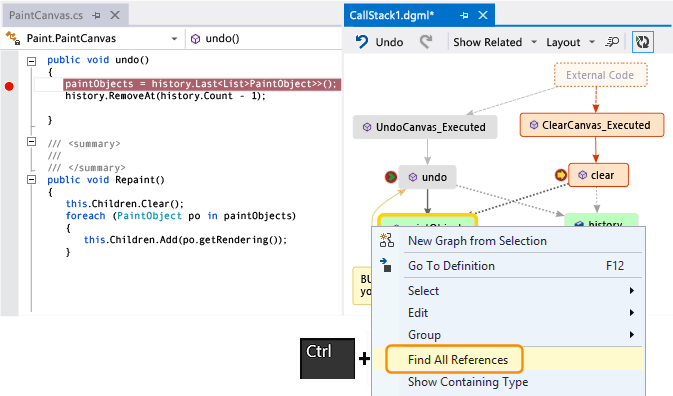Expand the Select submenu arrow

pos(632,290)
